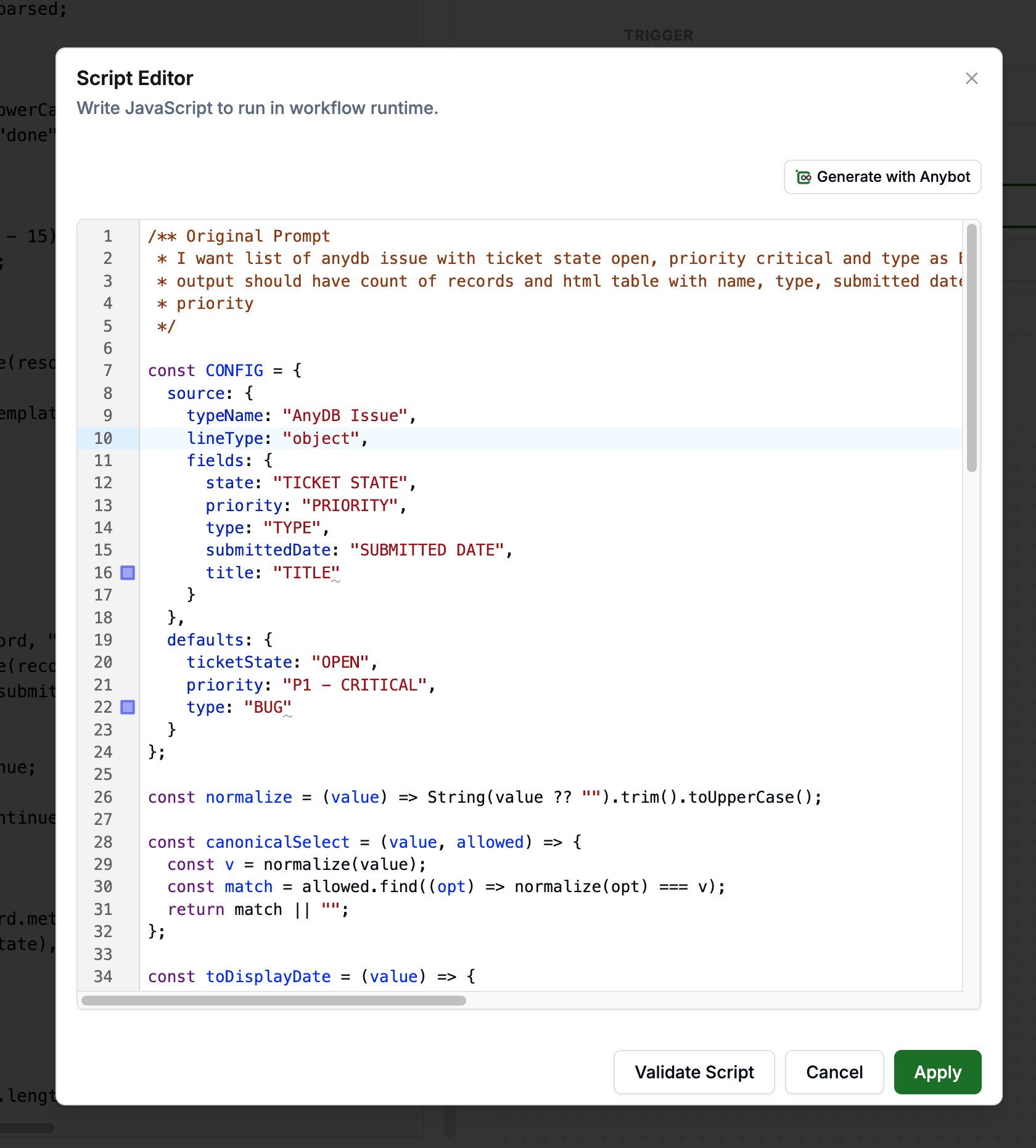Click the vertical scrollbar thumb in code editor
This screenshot has height=1148, width=1036.
[972, 348]
